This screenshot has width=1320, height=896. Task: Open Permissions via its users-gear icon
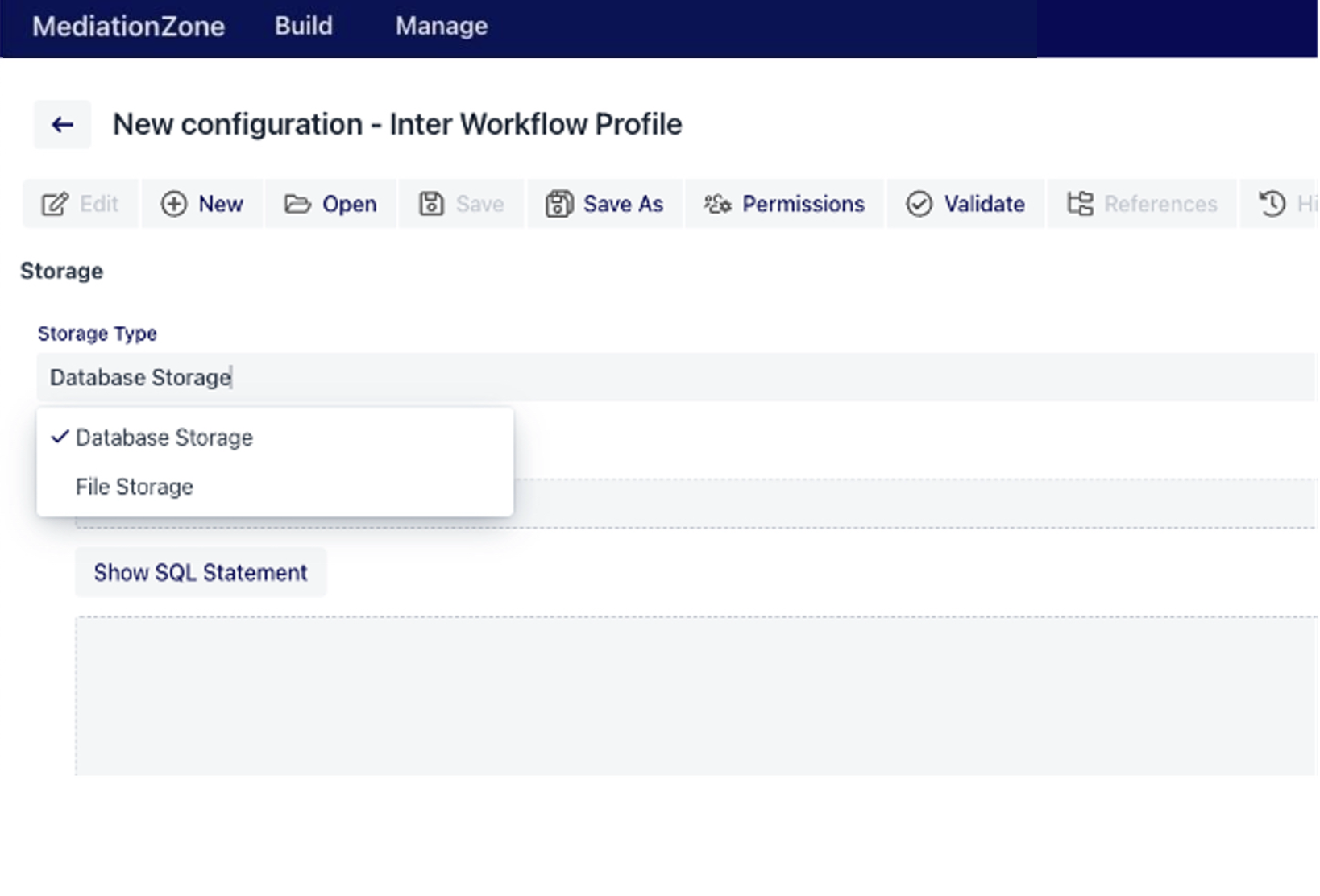tap(716, 204)
